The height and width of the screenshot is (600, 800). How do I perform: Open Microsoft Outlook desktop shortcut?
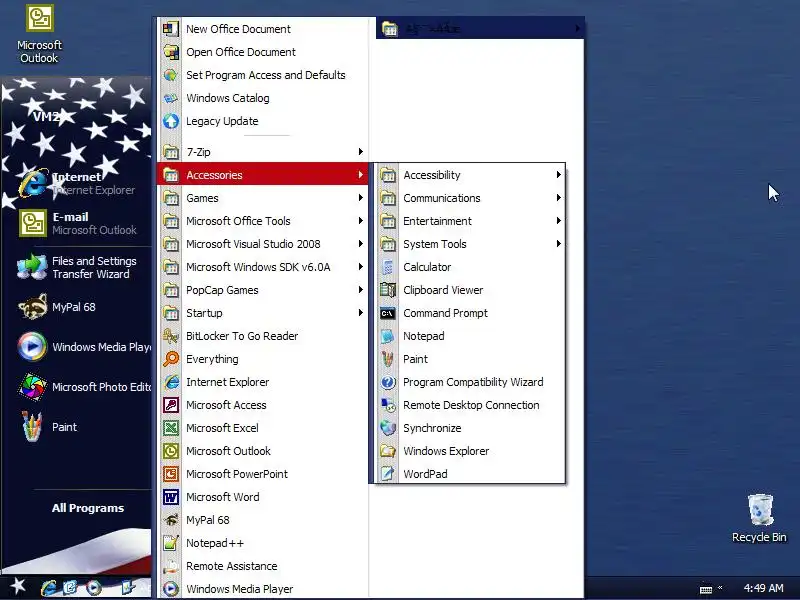pos(39,34)
